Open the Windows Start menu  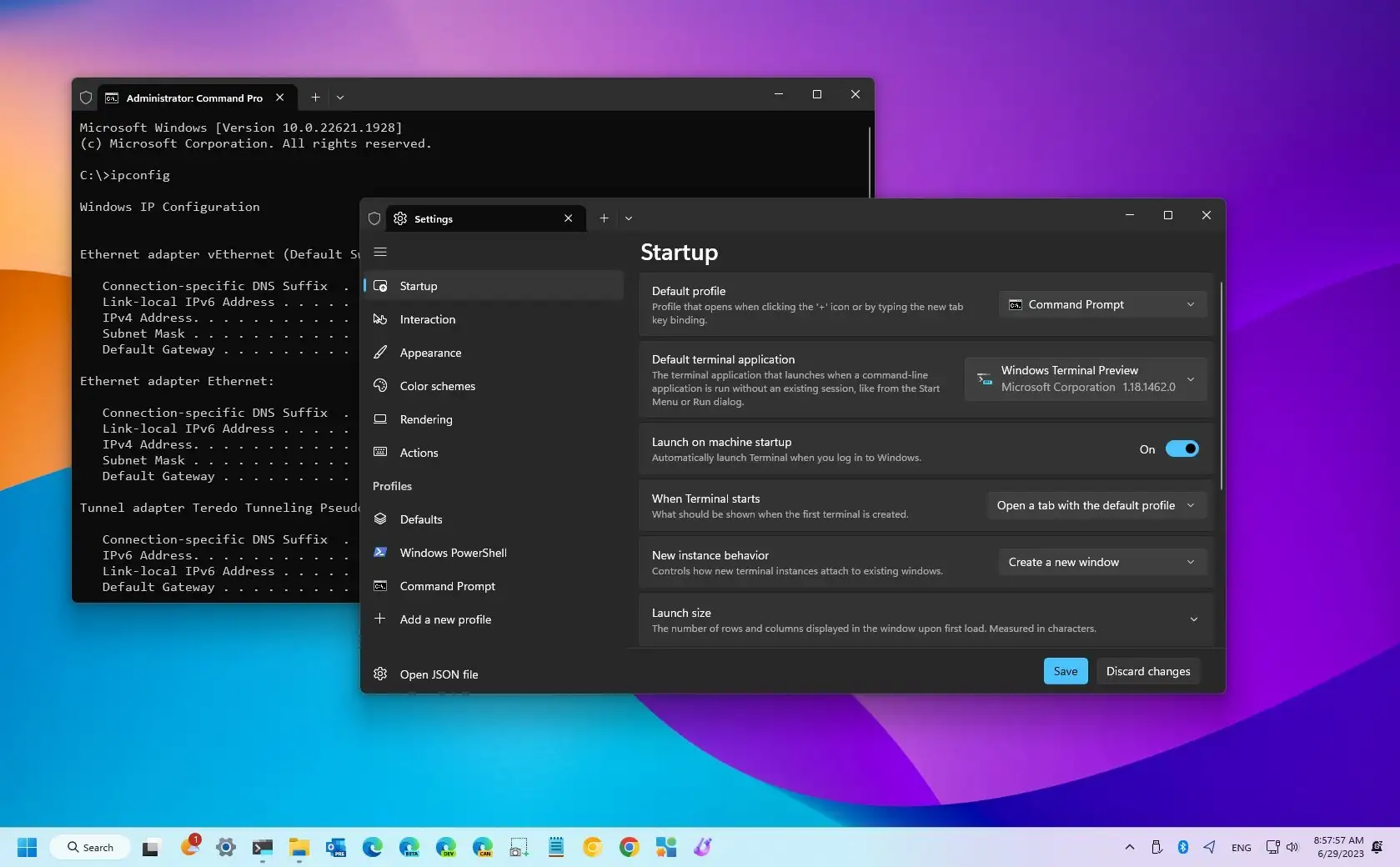click(27, 847)
